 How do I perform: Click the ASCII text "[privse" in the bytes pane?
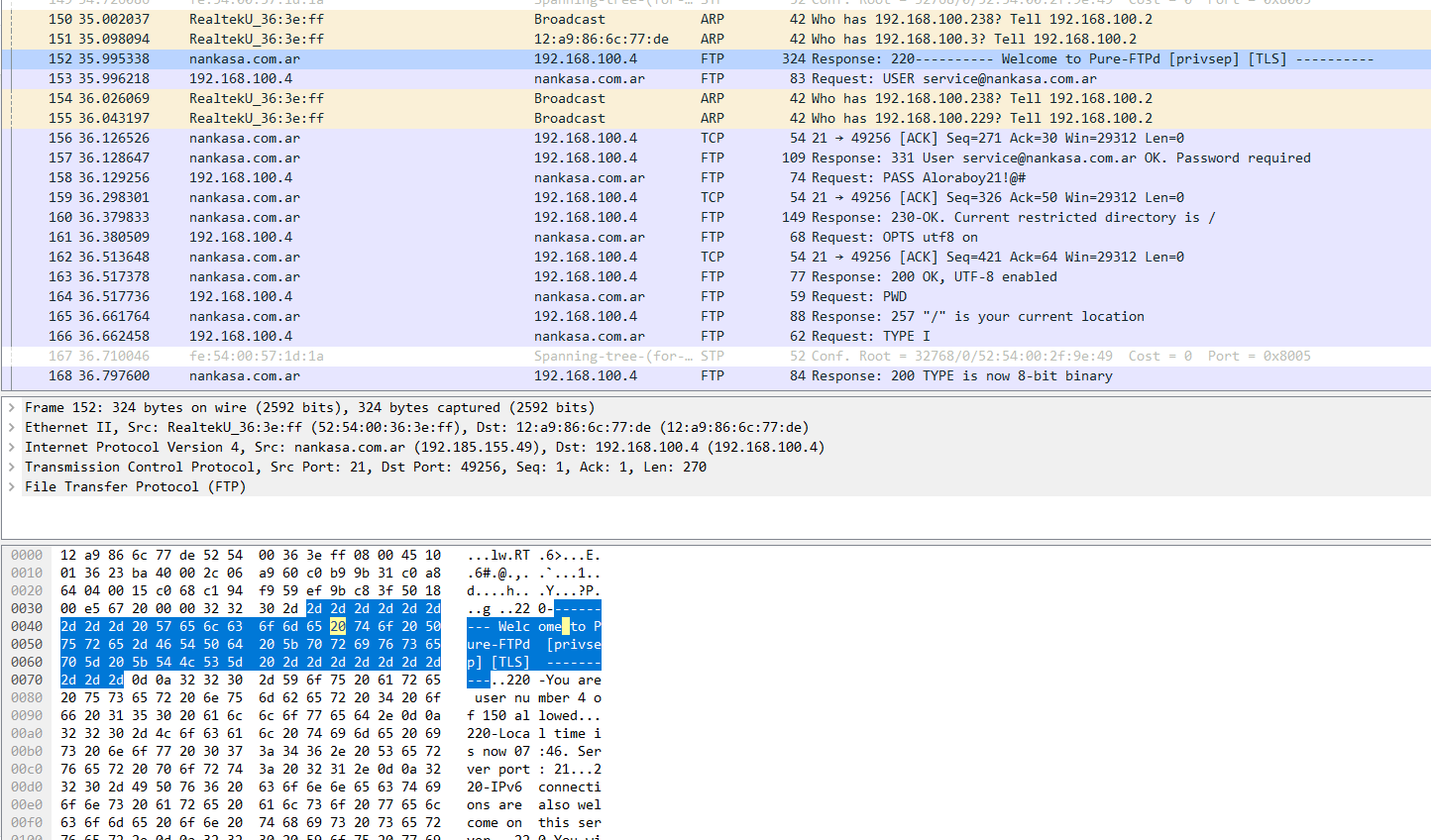pos(574,644)
